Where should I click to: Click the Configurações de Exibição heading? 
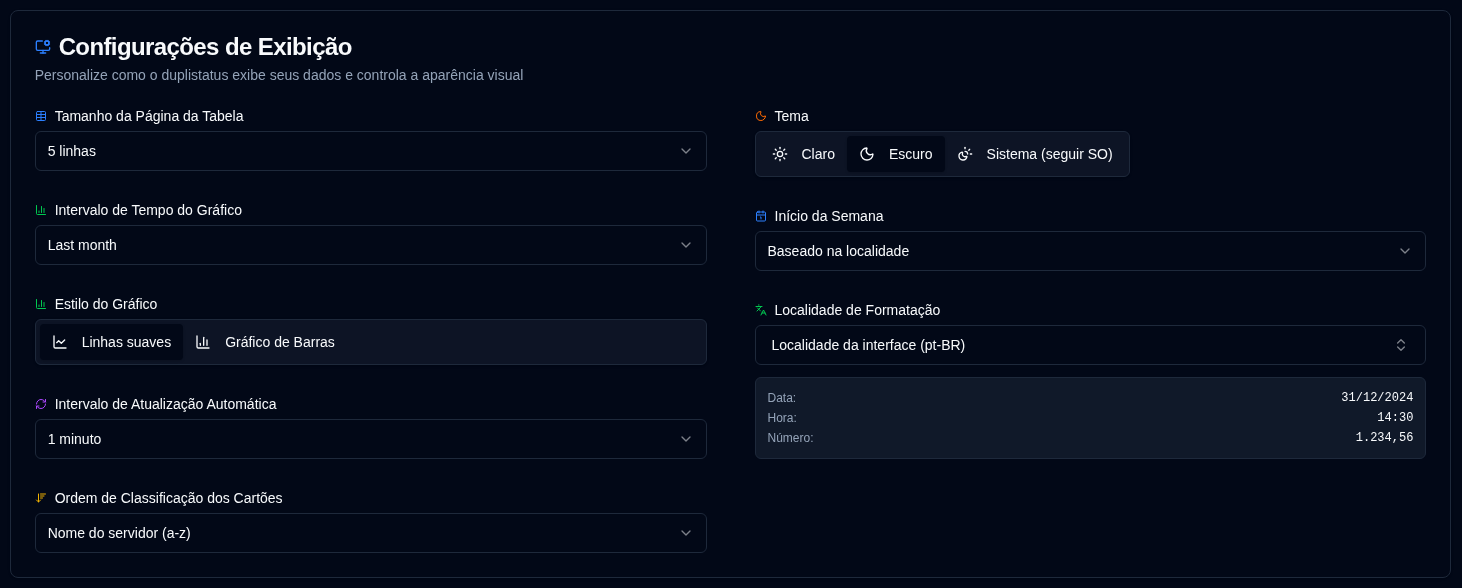pyautogui.click(x=205, y=47)
